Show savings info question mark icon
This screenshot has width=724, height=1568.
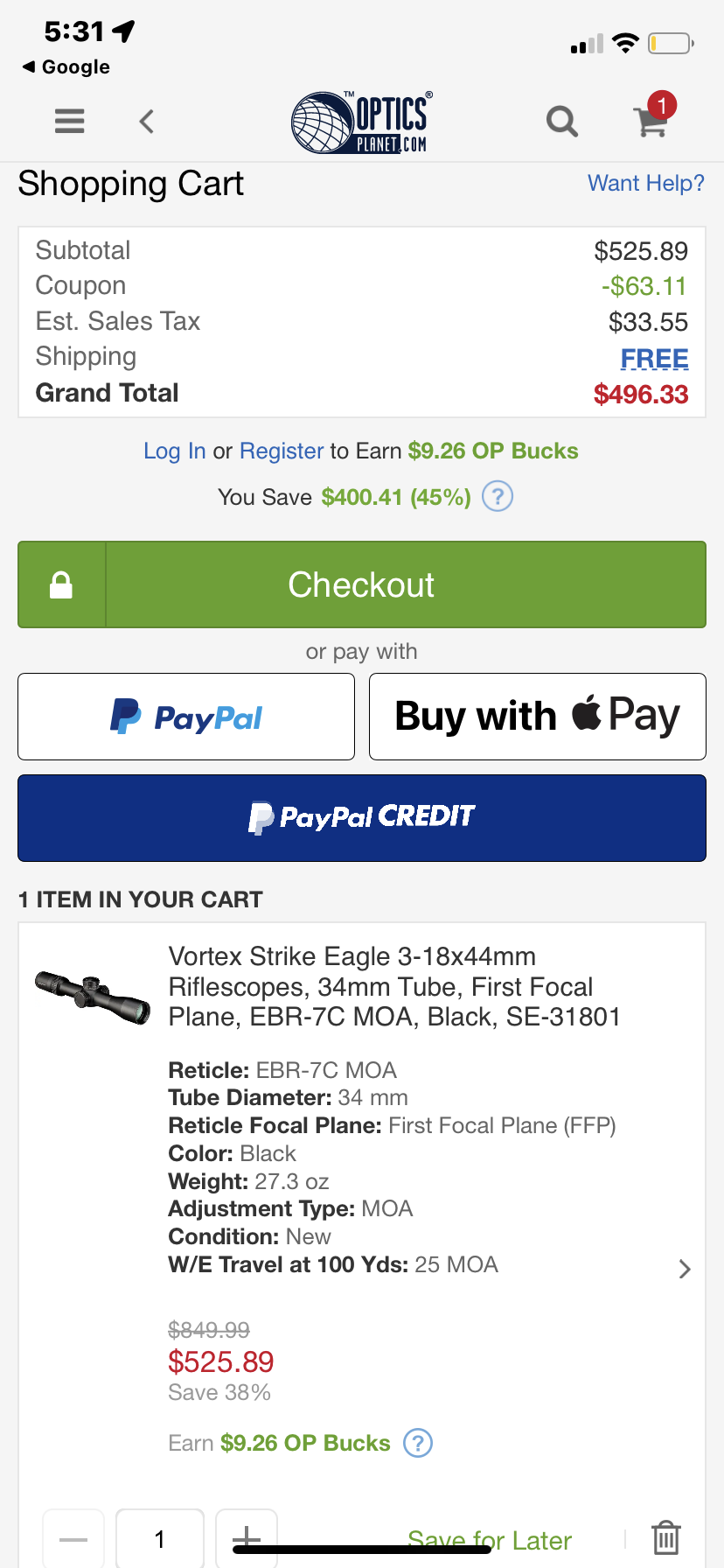tap(498, 496)
